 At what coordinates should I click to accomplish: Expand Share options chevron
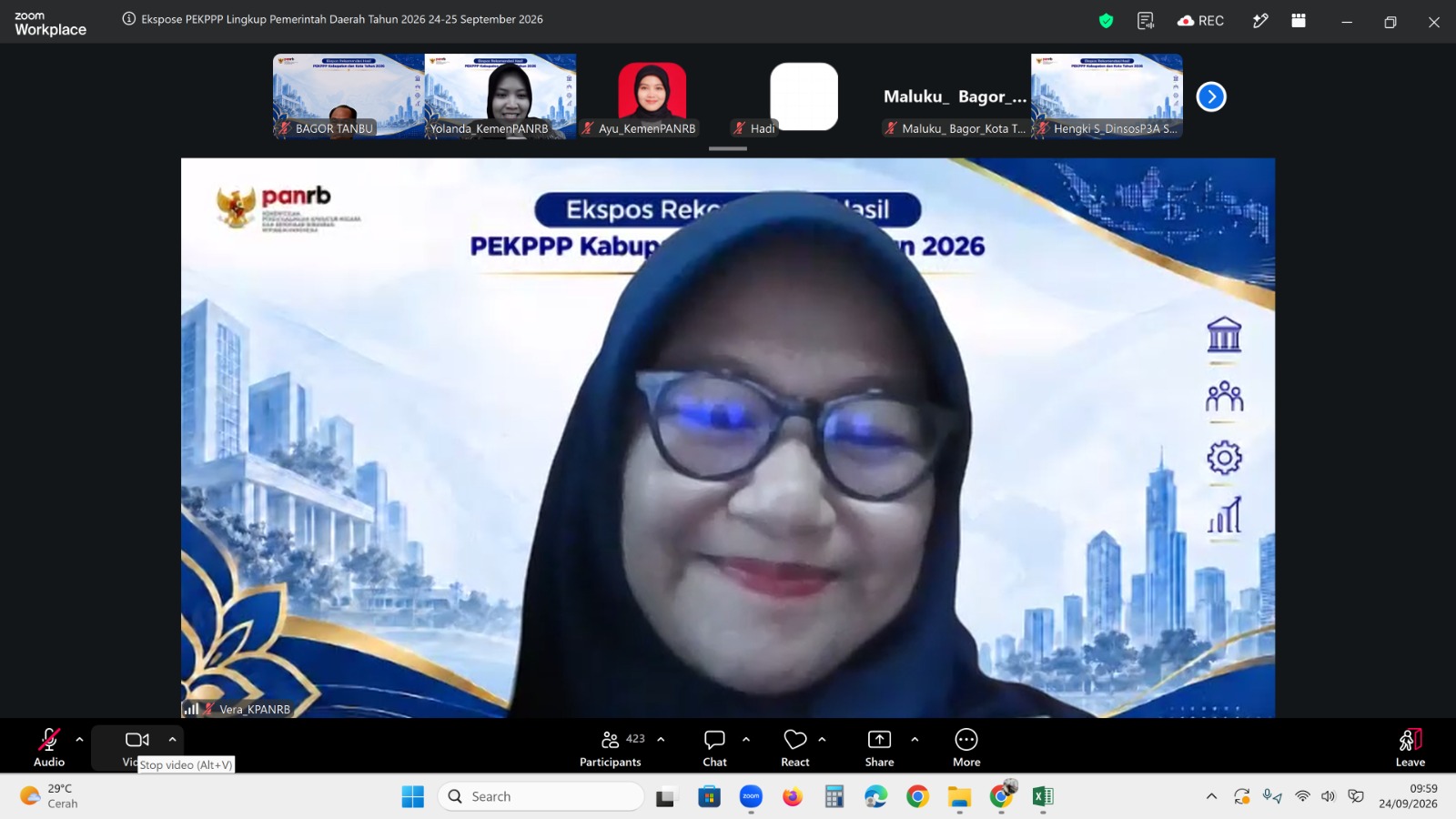pyautogui.click(x=915, y=739)
